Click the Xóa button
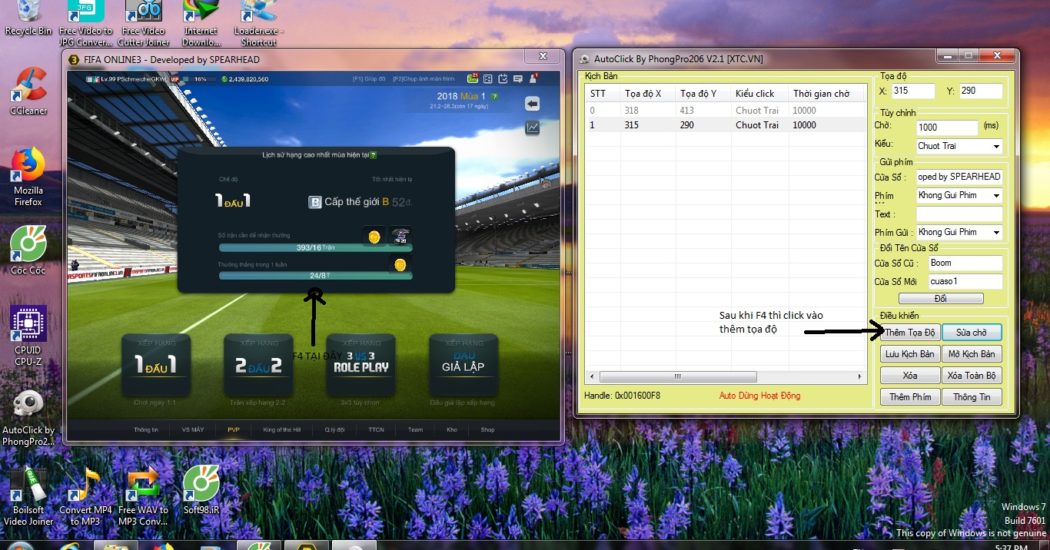Image resolution: width=1050 pixels, height=550 pixels. [x=909, y=375]
